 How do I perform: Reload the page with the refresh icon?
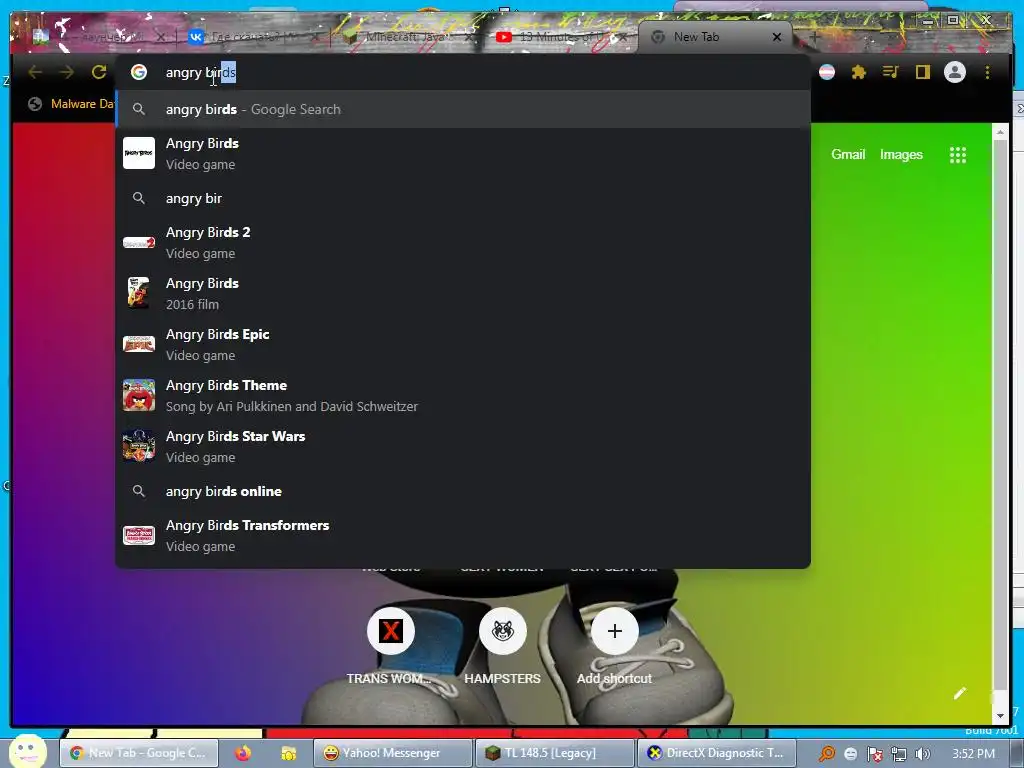[x=99, y=72]
